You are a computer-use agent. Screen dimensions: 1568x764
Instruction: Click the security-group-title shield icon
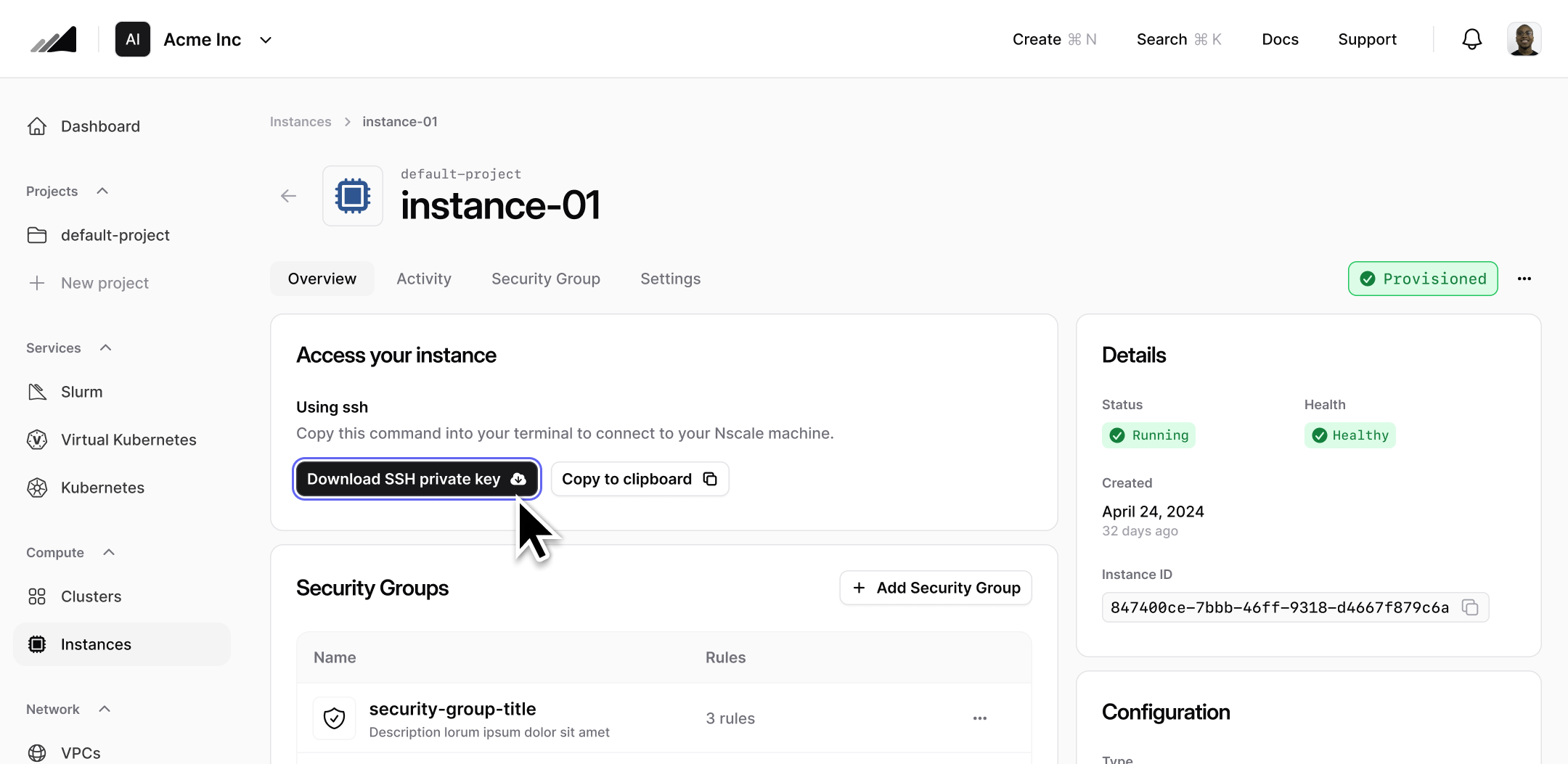click(334, 718)
